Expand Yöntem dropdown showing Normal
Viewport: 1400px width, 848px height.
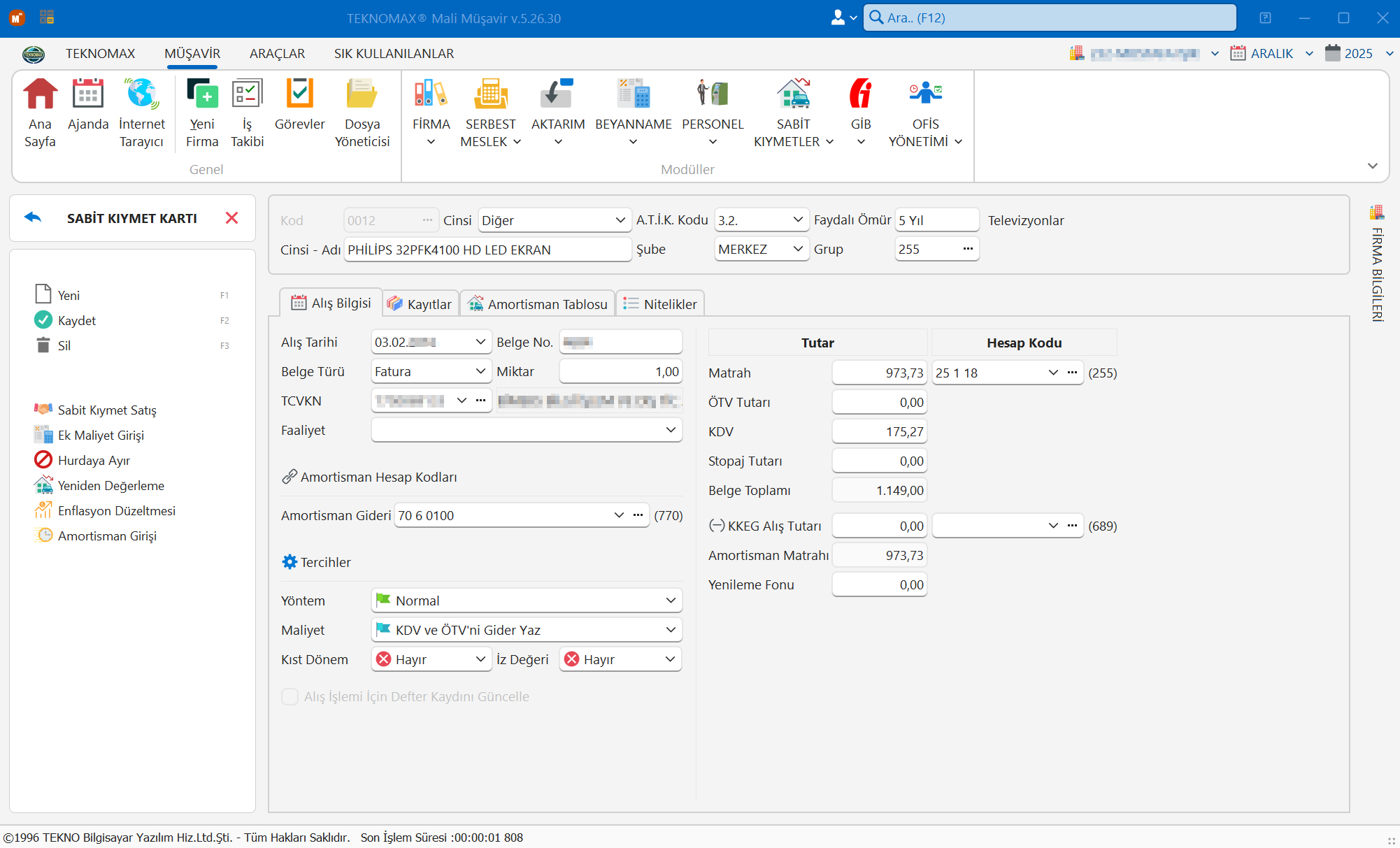tap(671, 601)
